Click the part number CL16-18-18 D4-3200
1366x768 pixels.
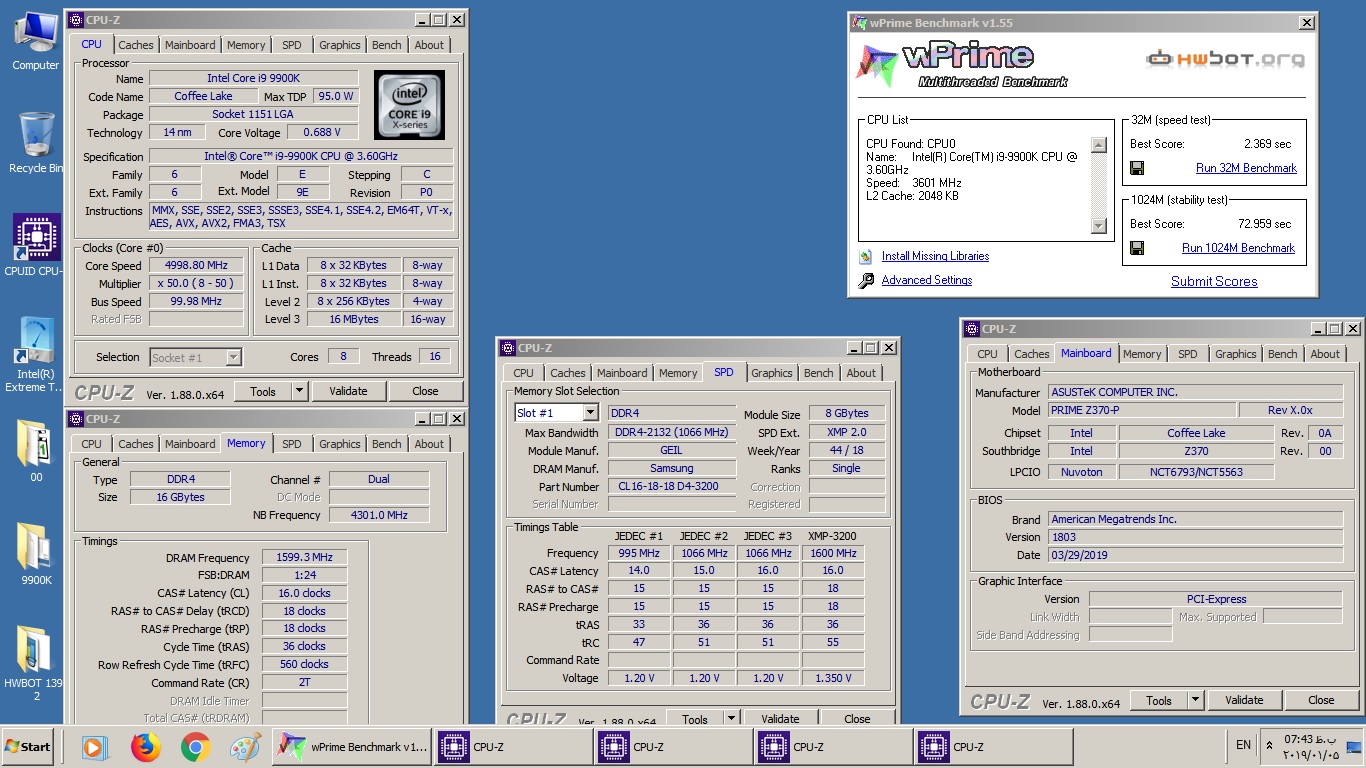(672, 487)
